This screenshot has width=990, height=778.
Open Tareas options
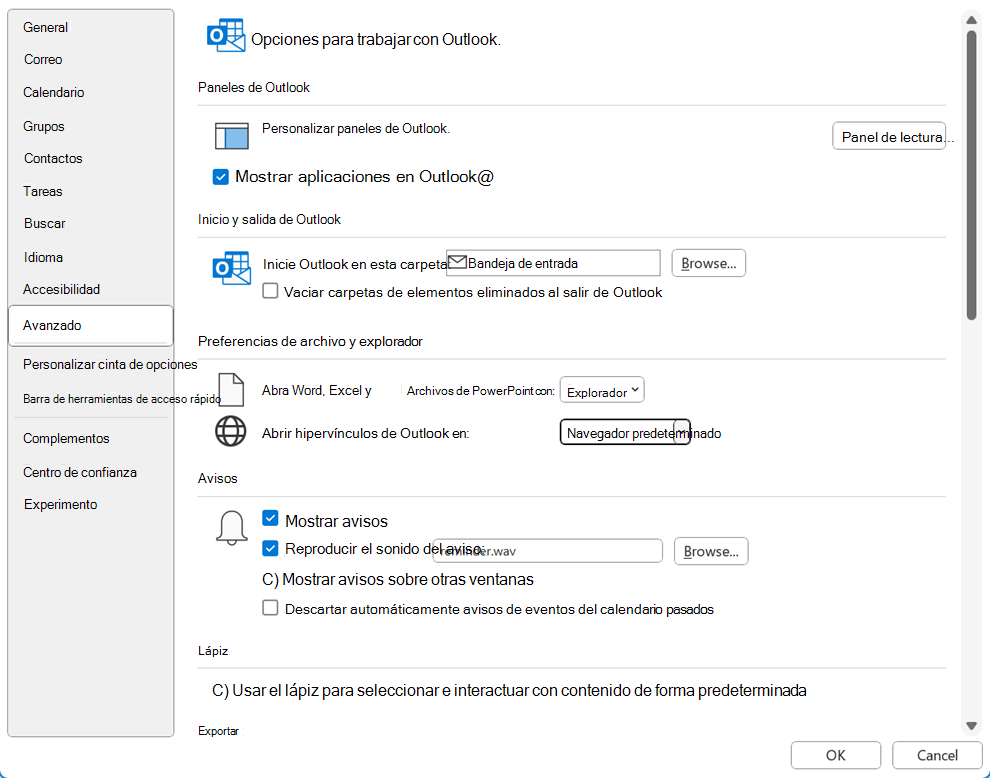[43, 191]
